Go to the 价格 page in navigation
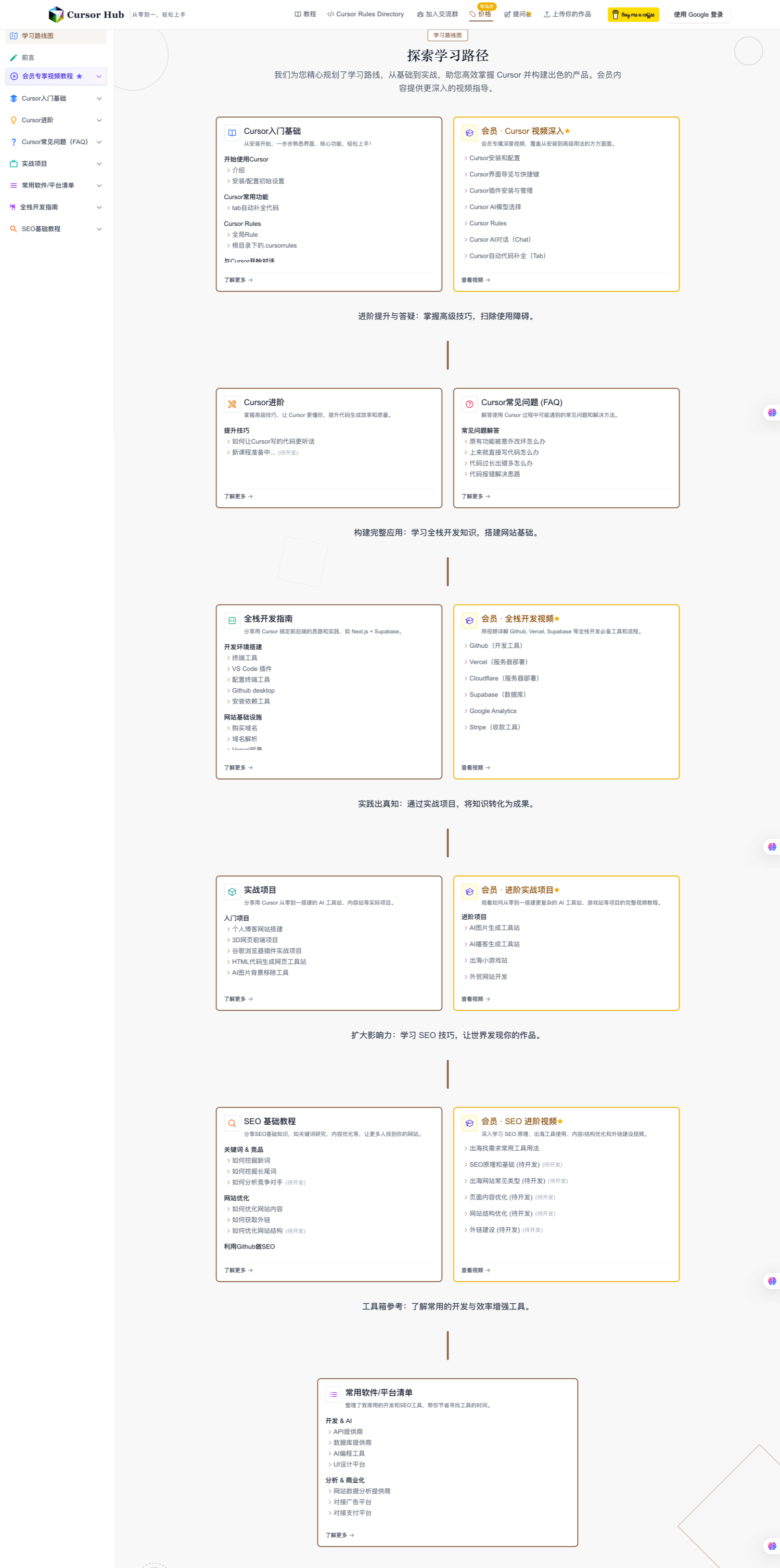The image size is (780, 1568). click(x=480, y=14)
